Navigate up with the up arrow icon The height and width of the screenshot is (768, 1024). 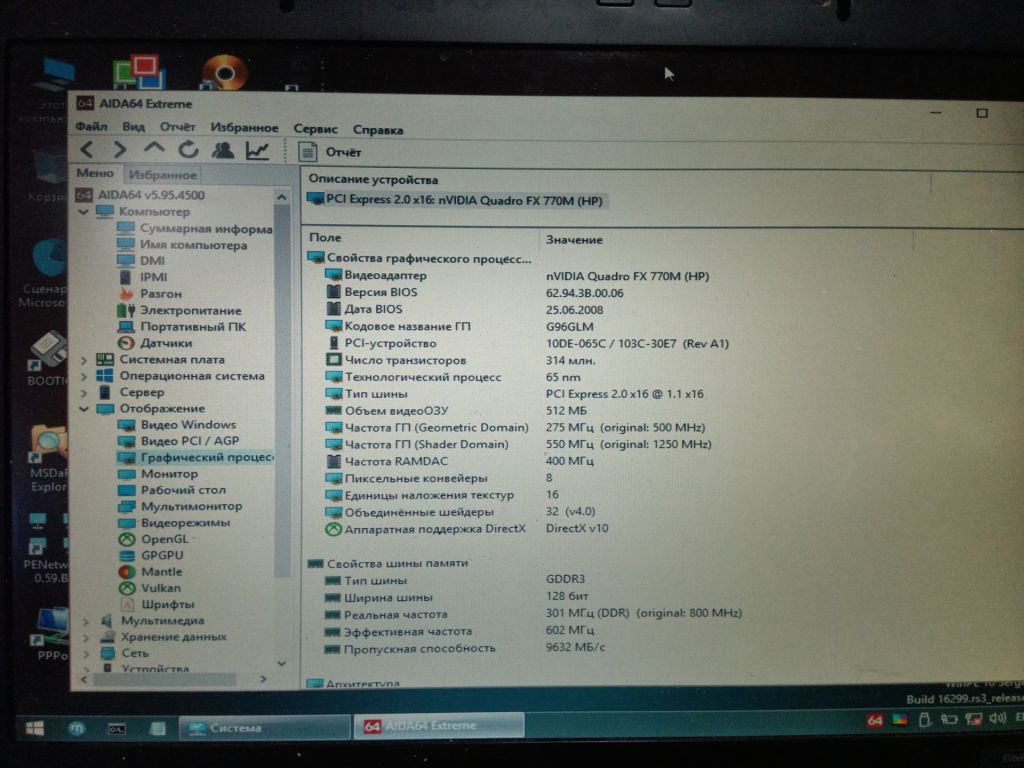pyautogui.click(x=154, y=149)
